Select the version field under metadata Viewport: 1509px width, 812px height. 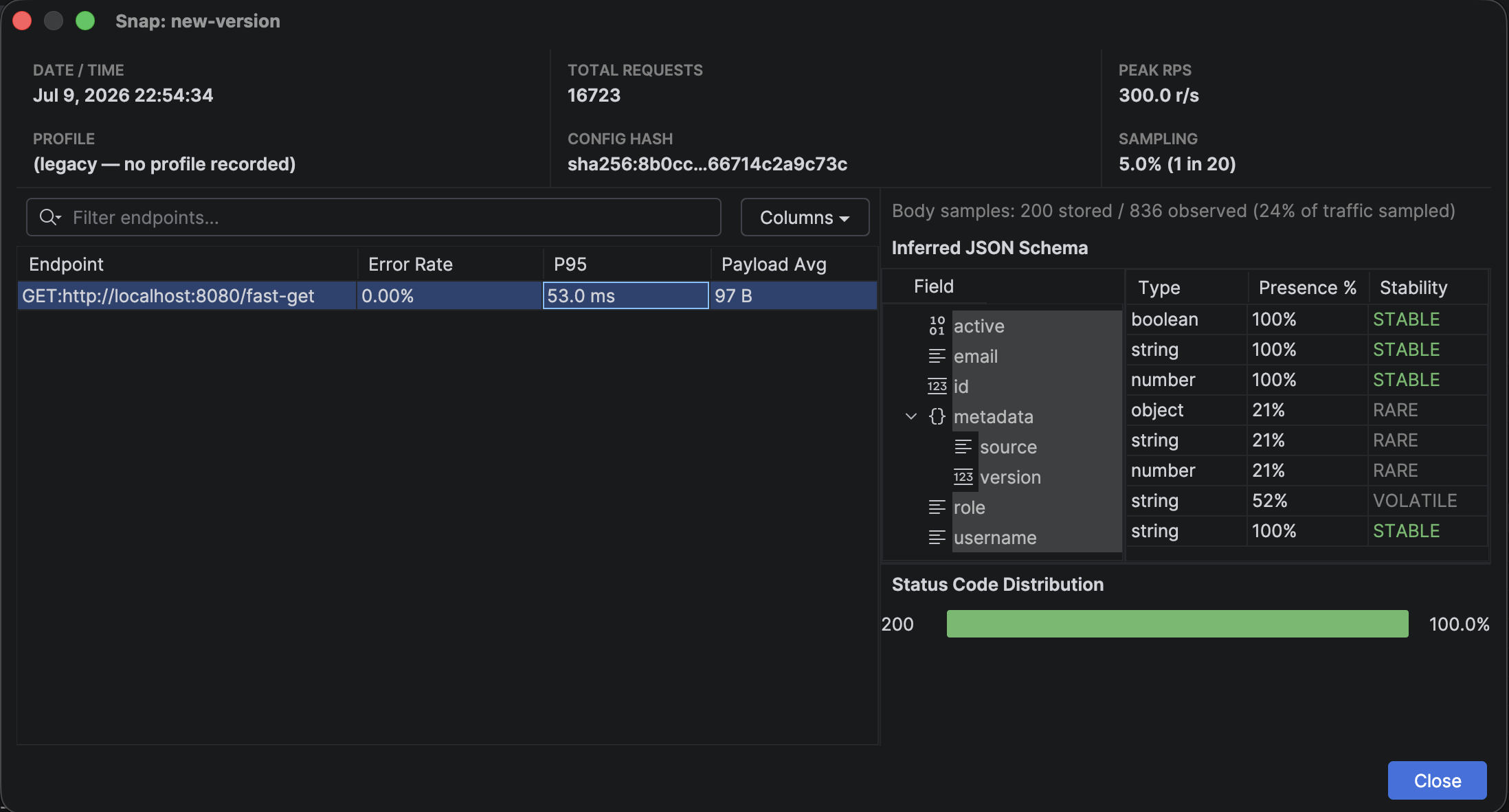click(x=1050, y=477)
